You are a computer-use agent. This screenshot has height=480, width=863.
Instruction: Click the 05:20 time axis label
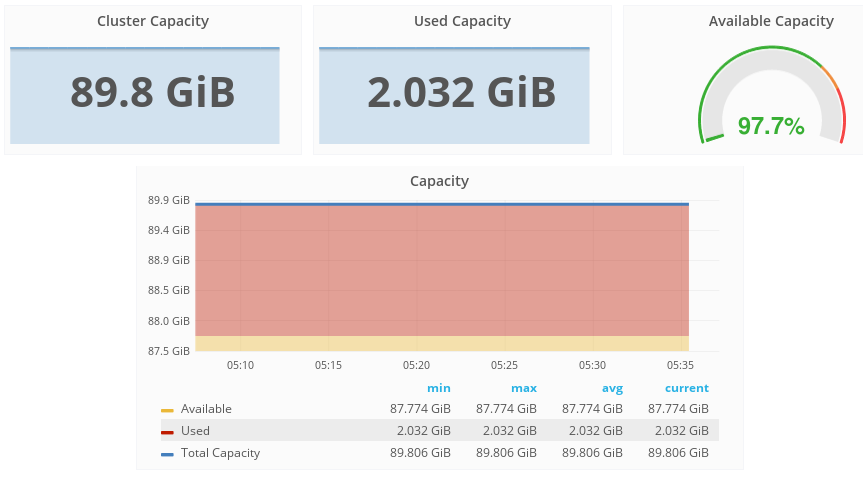(x=417, y=365)
